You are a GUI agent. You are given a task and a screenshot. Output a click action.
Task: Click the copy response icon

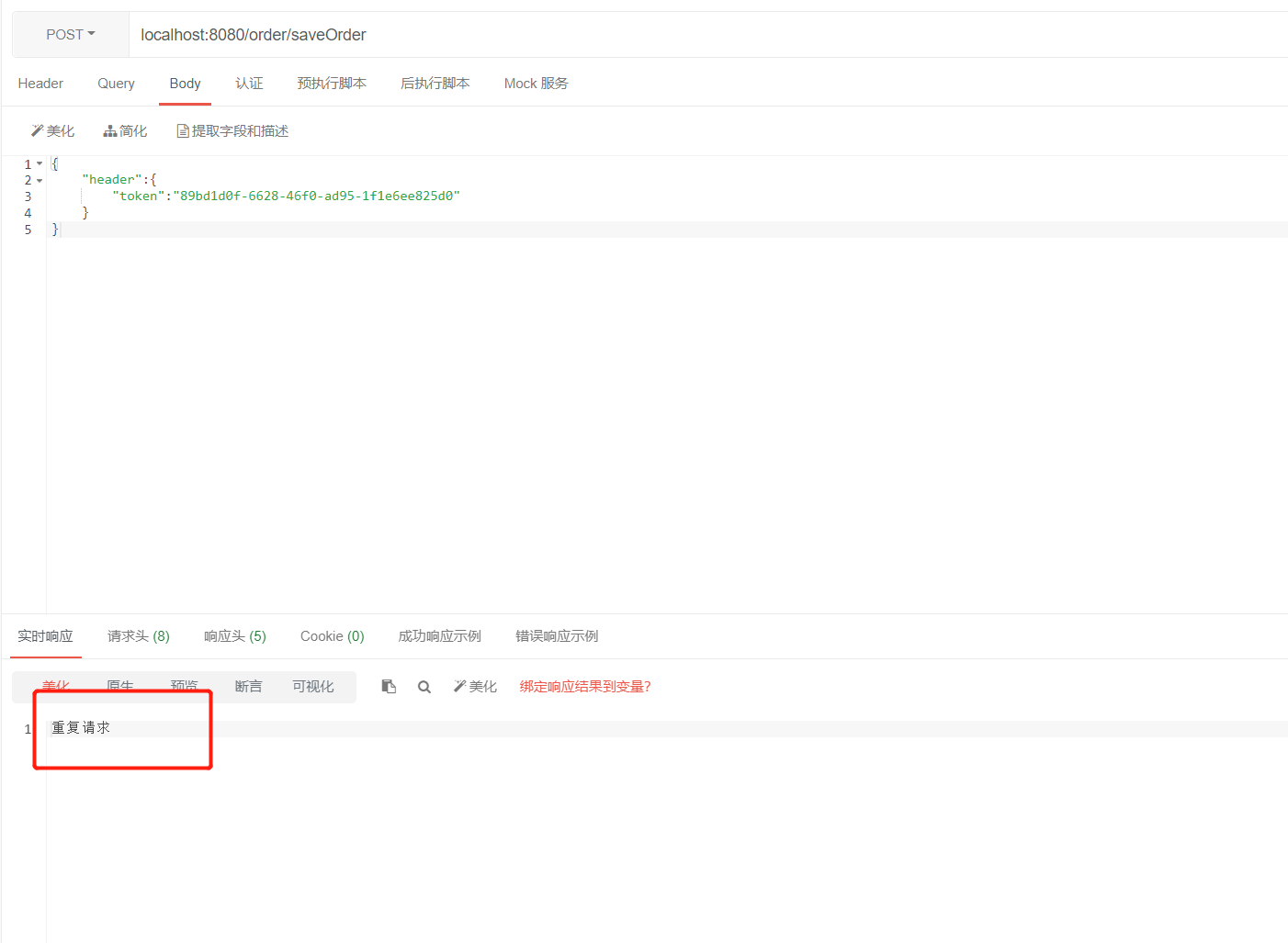point(389,687)
